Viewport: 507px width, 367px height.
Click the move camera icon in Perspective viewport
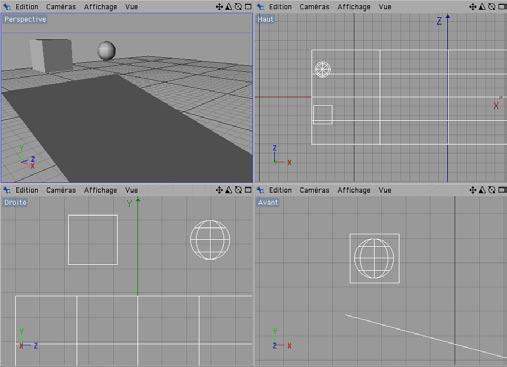(219, 7)
